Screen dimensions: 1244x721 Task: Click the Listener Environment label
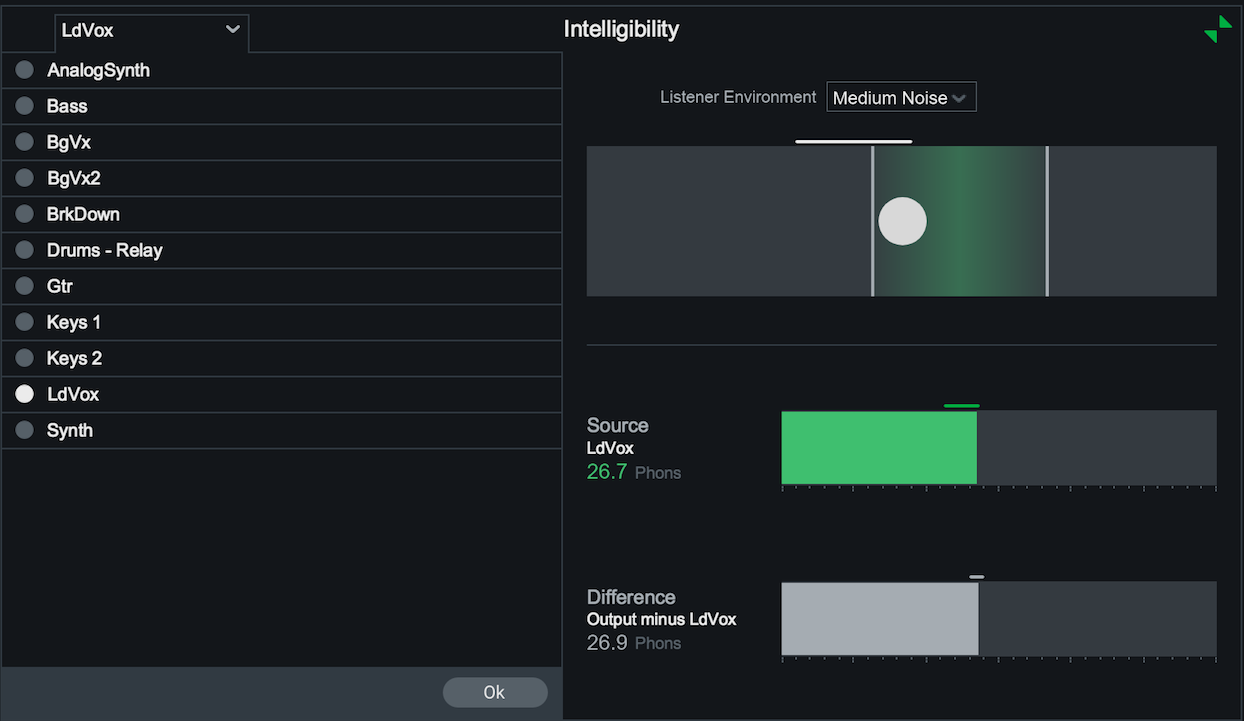pyautogui.click(x=738, y=97)
